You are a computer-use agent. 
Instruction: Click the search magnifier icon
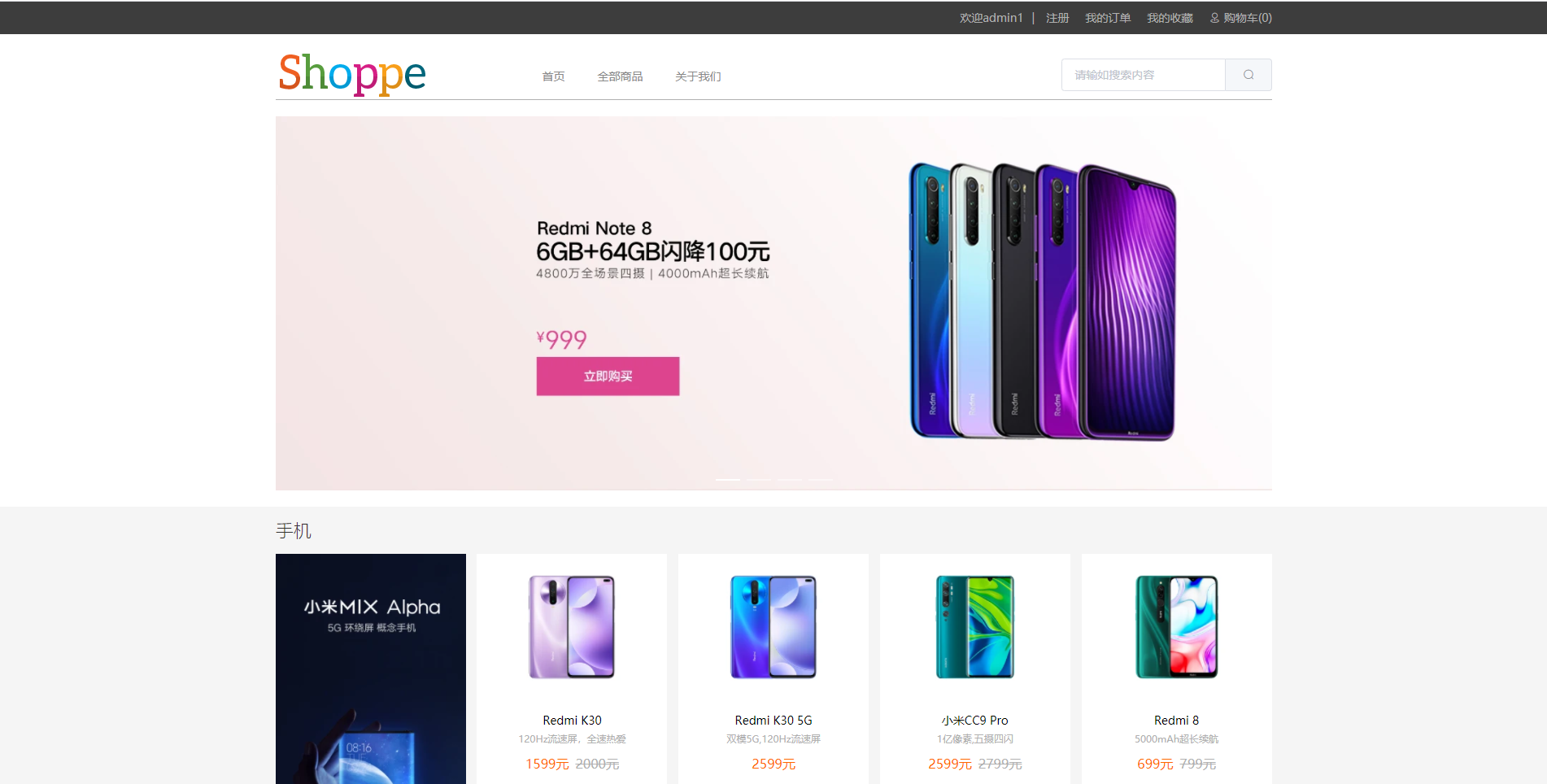[x=1248, y=75]
